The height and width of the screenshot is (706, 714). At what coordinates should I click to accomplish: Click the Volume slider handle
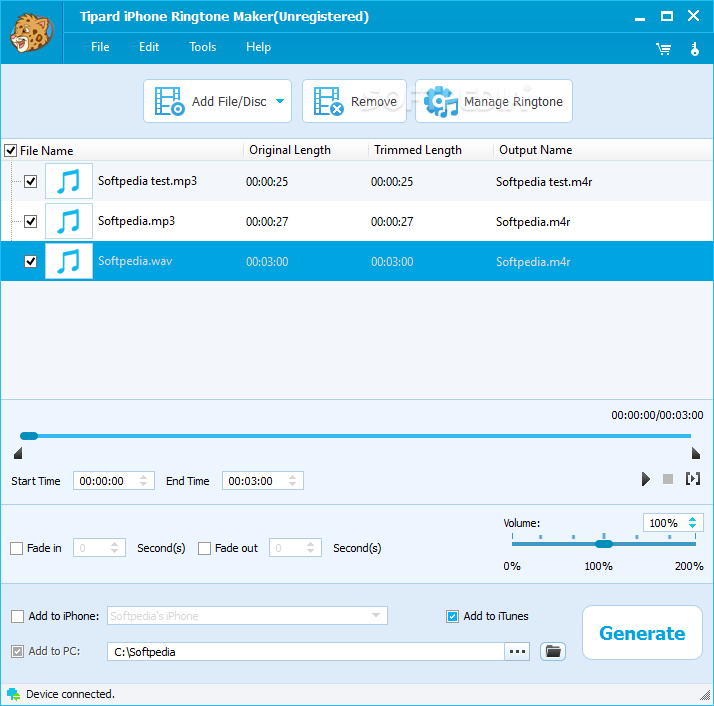click(x=604, y=543)
